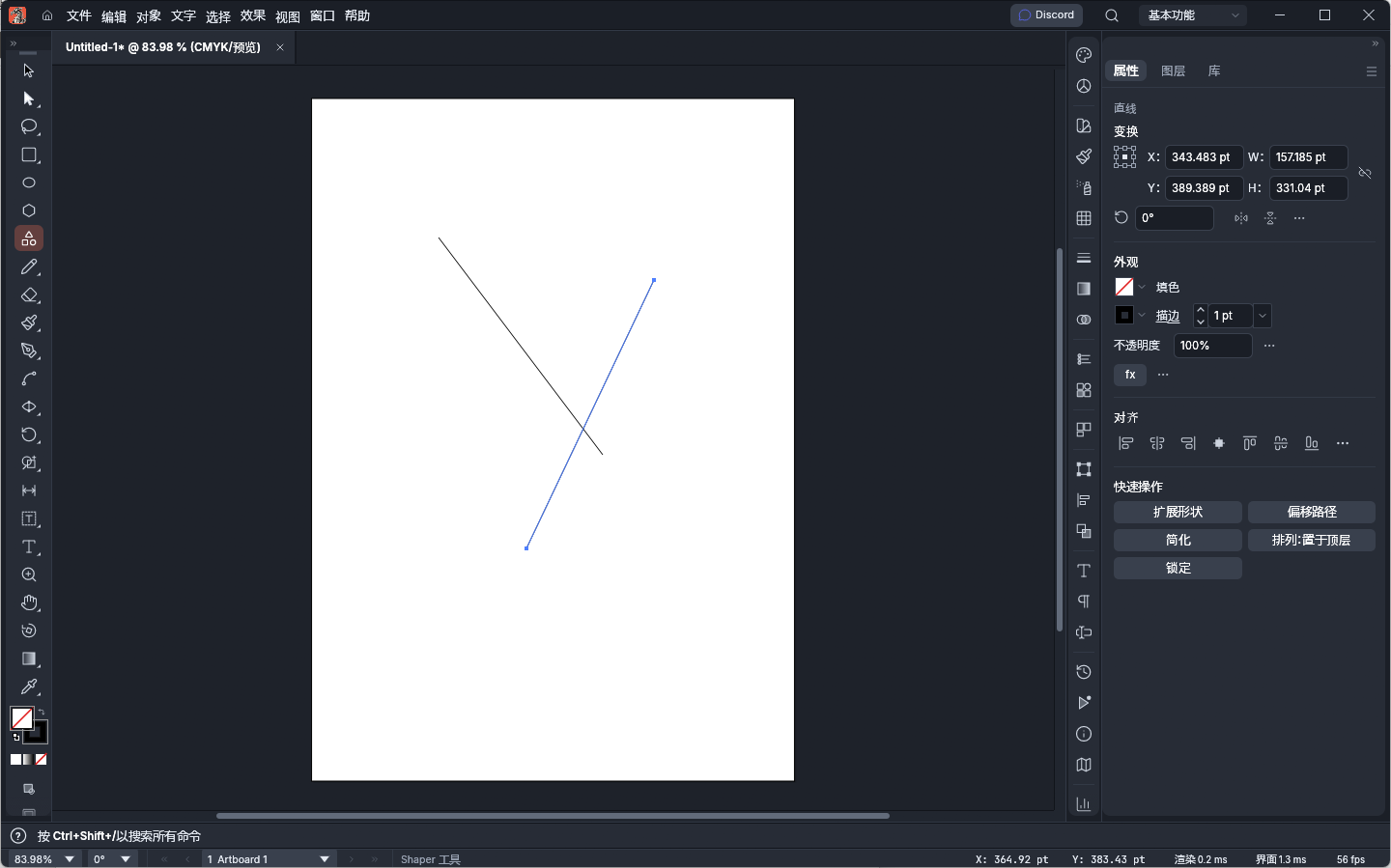Open the 效果 menu
Viewport: 1391px width, 868px height.
253,15
